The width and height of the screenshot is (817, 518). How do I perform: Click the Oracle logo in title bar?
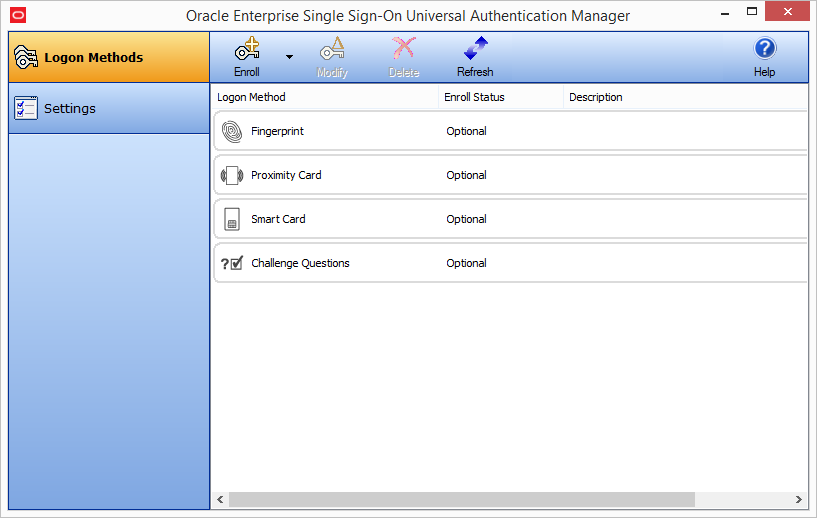[x=18, y=16]
